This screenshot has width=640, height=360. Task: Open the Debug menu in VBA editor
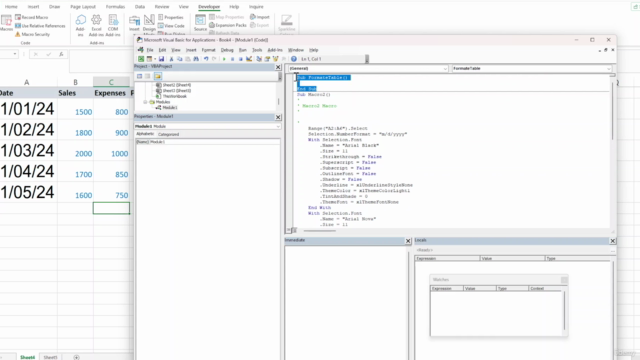point(227,50)
